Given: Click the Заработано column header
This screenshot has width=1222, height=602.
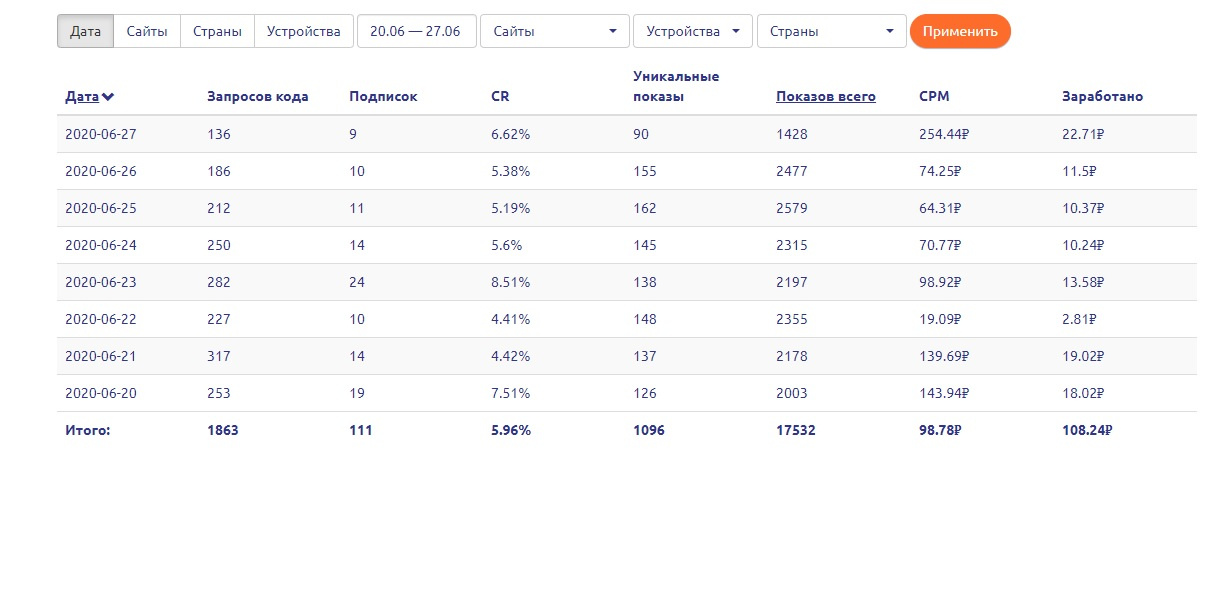Looking at the screenshot, I should coord(1102,97).
